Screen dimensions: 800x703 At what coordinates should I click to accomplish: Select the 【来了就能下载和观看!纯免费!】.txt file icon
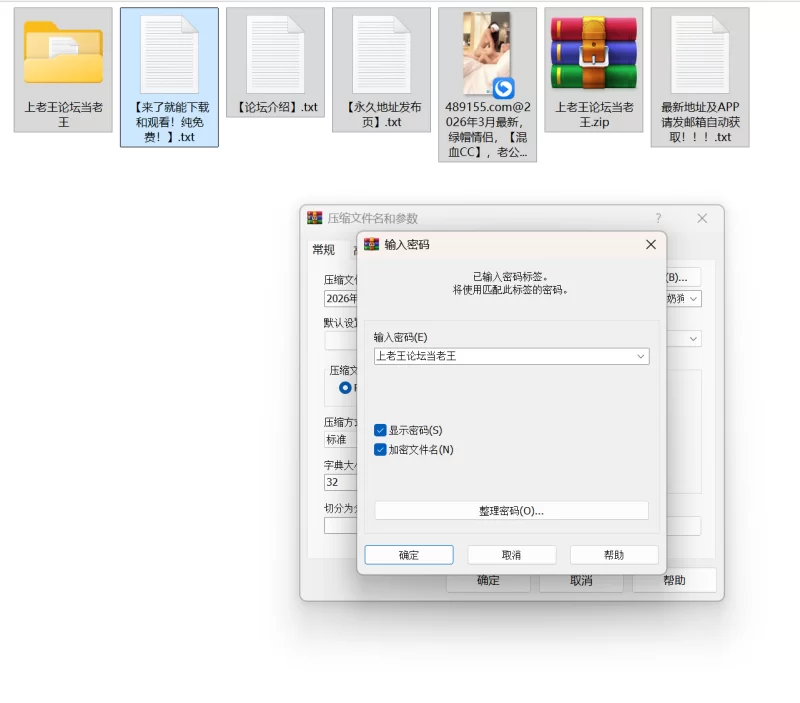click(169, 54)
